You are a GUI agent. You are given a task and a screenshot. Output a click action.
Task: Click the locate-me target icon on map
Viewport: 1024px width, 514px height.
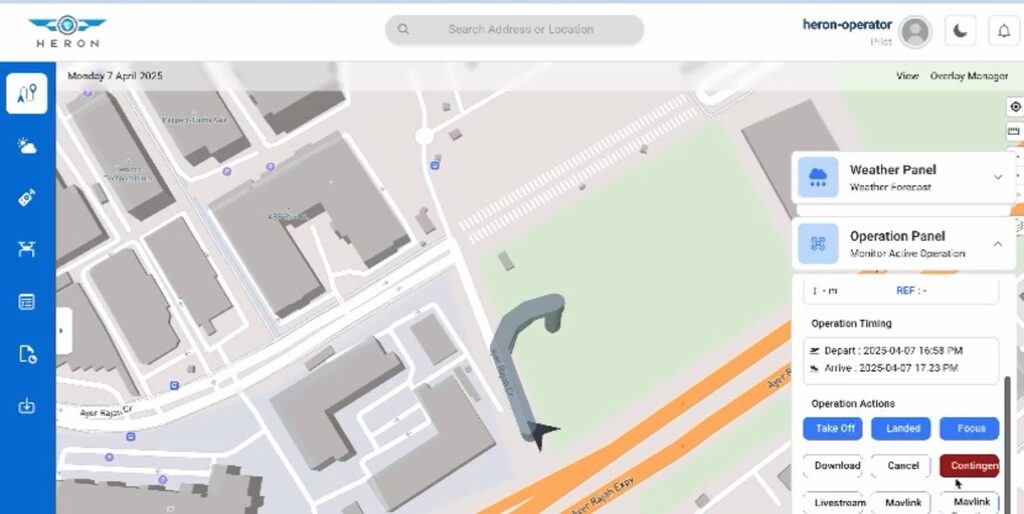point(1015,107)
